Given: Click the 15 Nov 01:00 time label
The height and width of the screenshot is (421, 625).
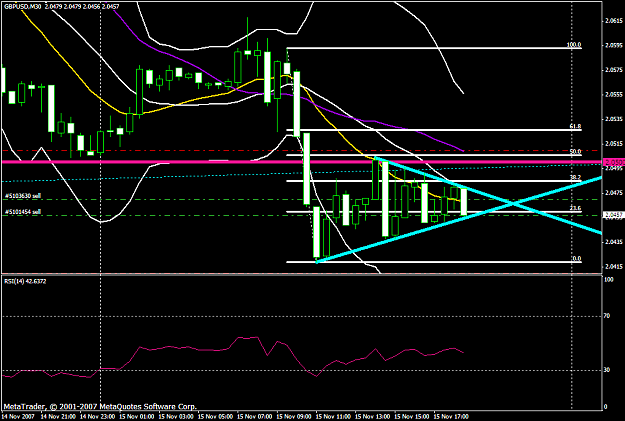Looking at the screenshot, I should [x=136, y=417].
